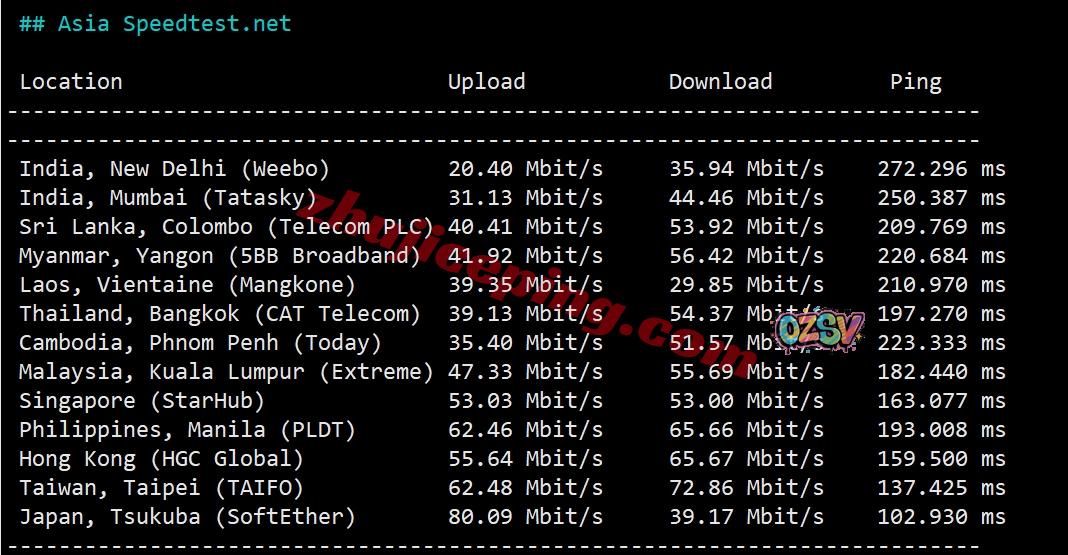Select Japan, Tsukuba (SoftEther) location

[187, 517]
